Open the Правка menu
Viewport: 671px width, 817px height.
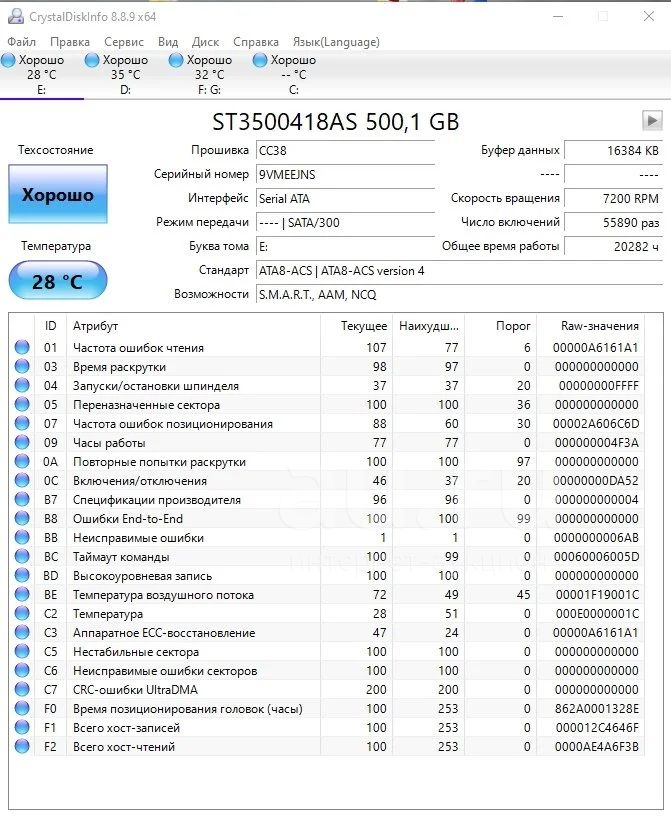[70, 42]
